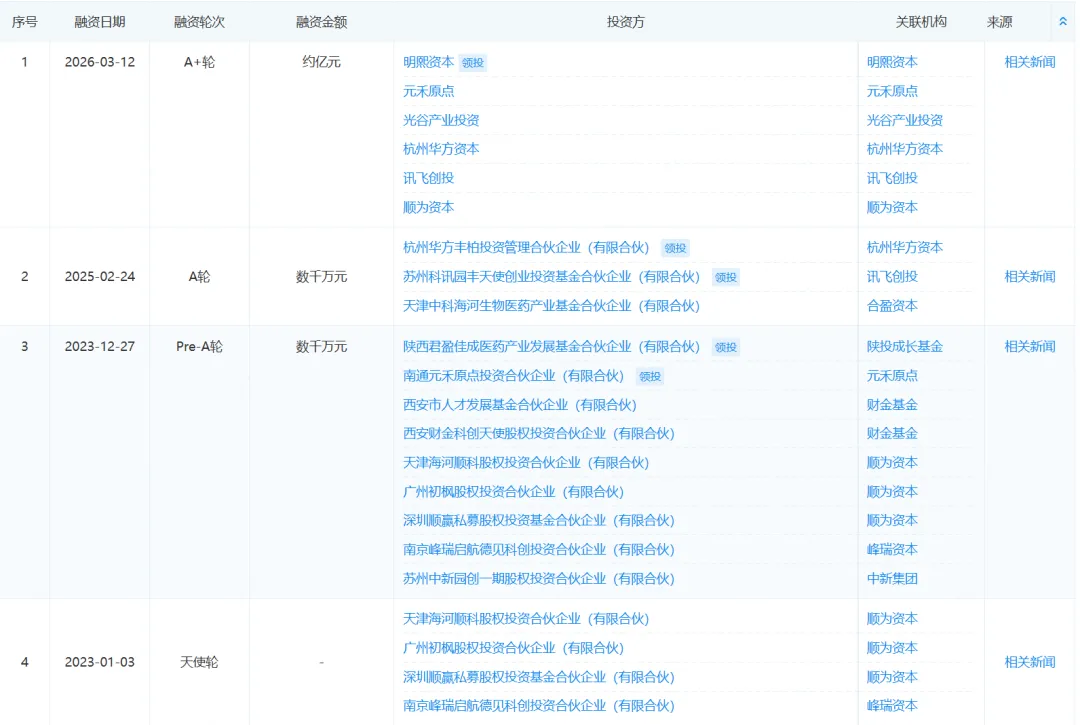The height and width of the screenshot is (725, 1080).
Task: Open 中新集团 in the 关联机构 column
Action: 892,578
